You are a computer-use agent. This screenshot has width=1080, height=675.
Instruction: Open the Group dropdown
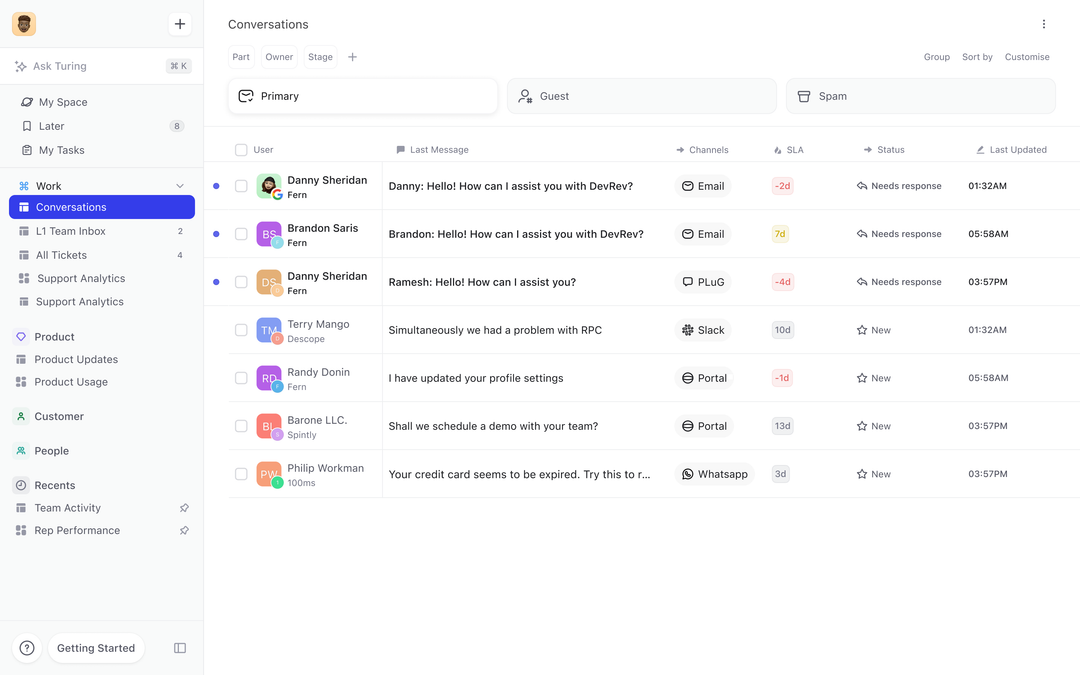pyautogui.click(x=937, y=57)
